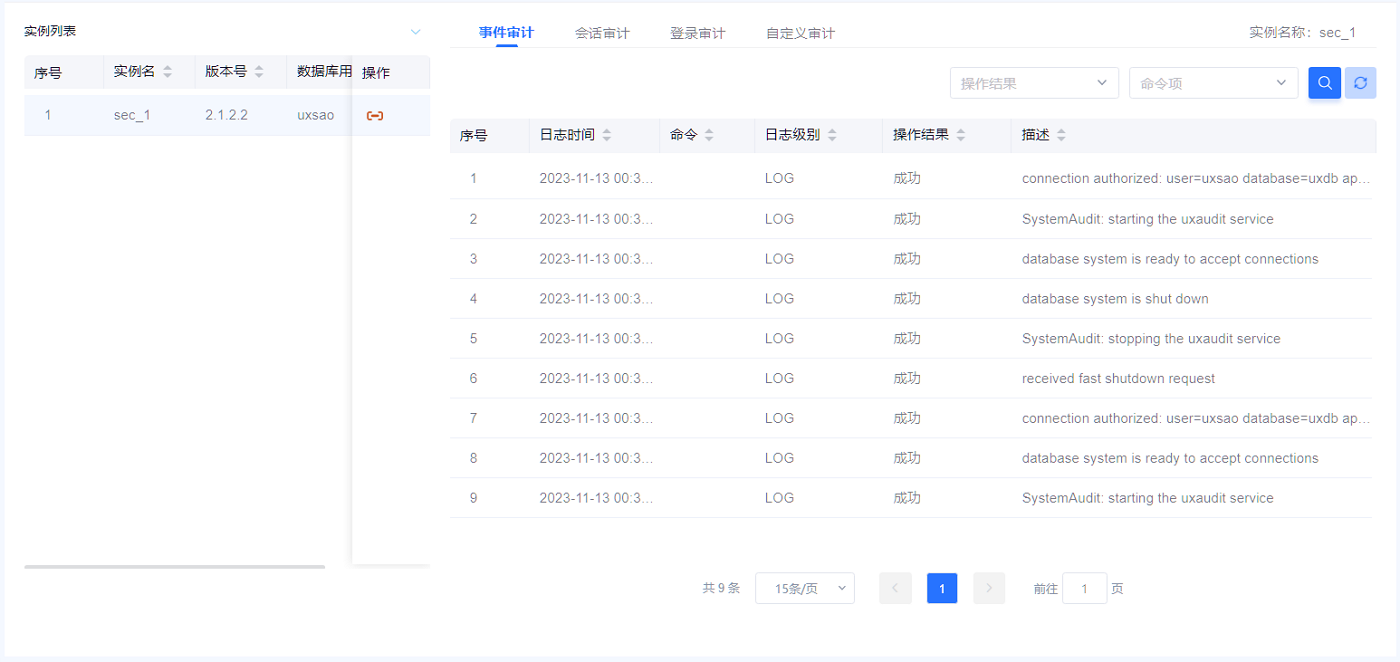The width and height of the screenshot is (1400, 662).
Task: Click the blue search magnifier button
Action: click(x=1324, y=83)
